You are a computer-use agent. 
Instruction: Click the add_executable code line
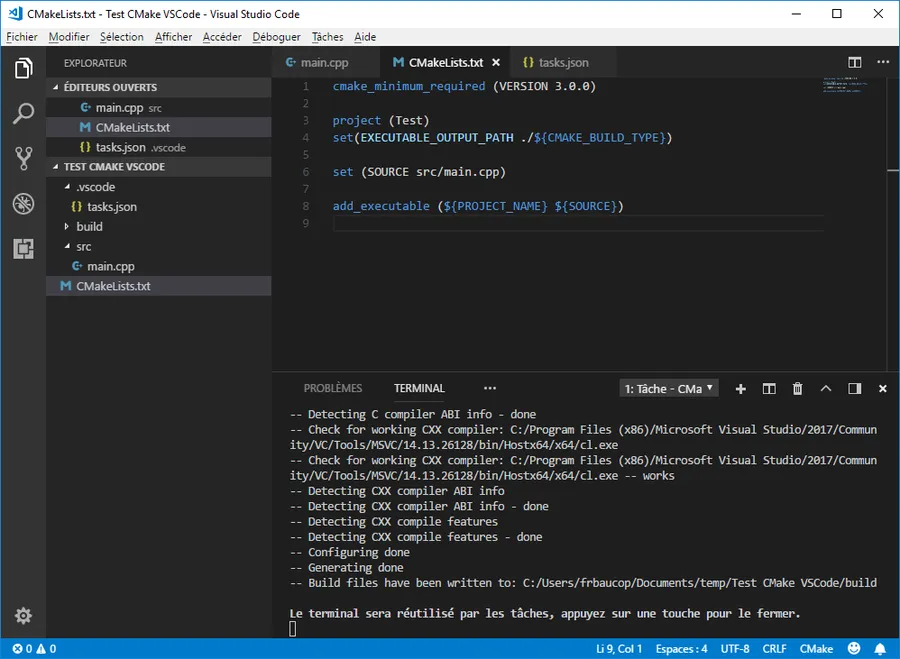[x=478, y=206]
